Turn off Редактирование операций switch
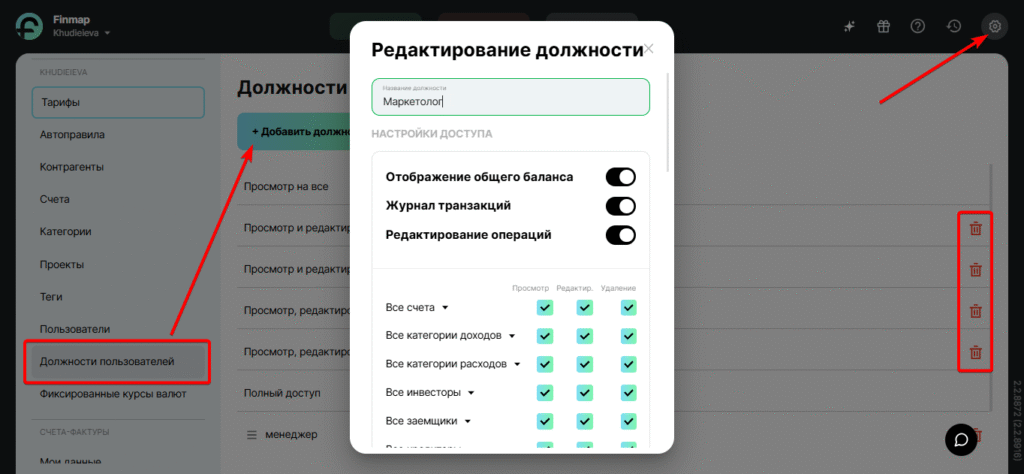Image resolution: width=1024 pixels, height=474 pixels. (x=620, y=235)
